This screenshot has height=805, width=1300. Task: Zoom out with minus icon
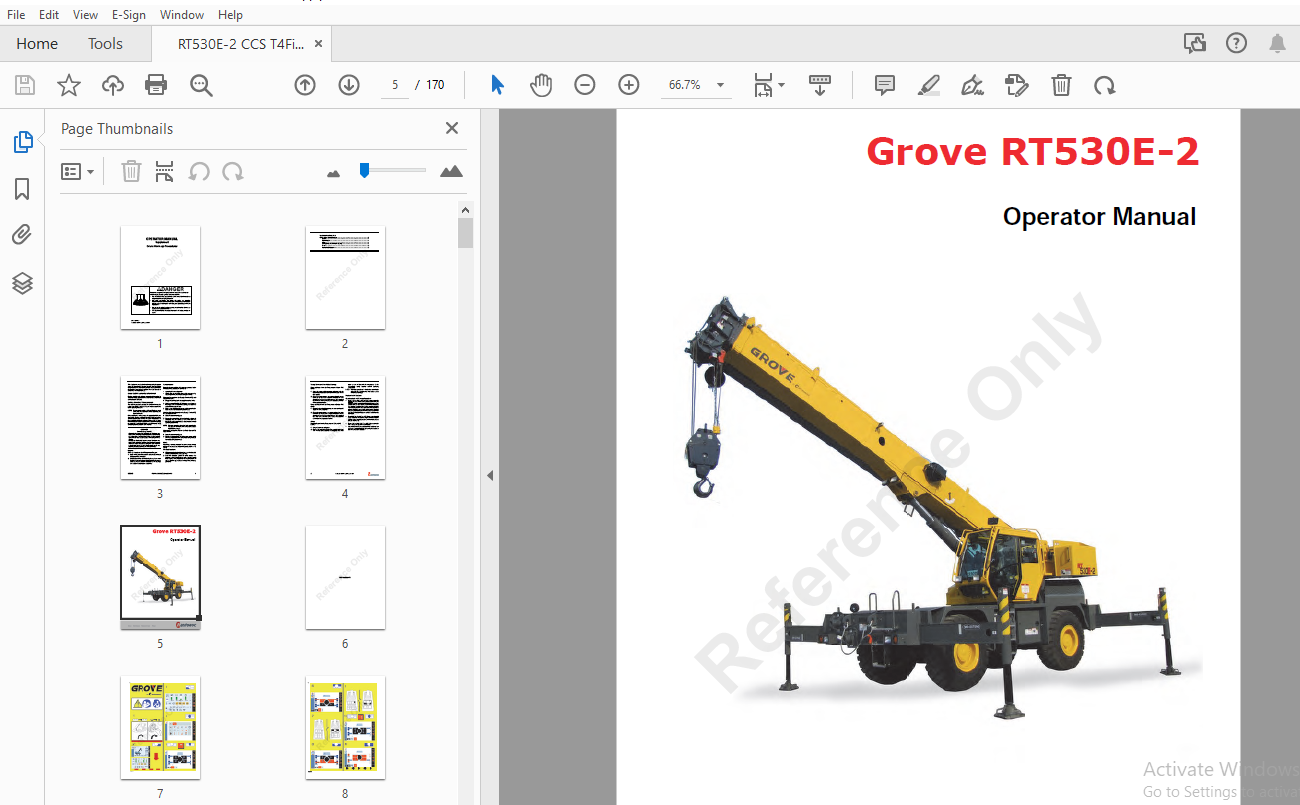click(585, 85)
